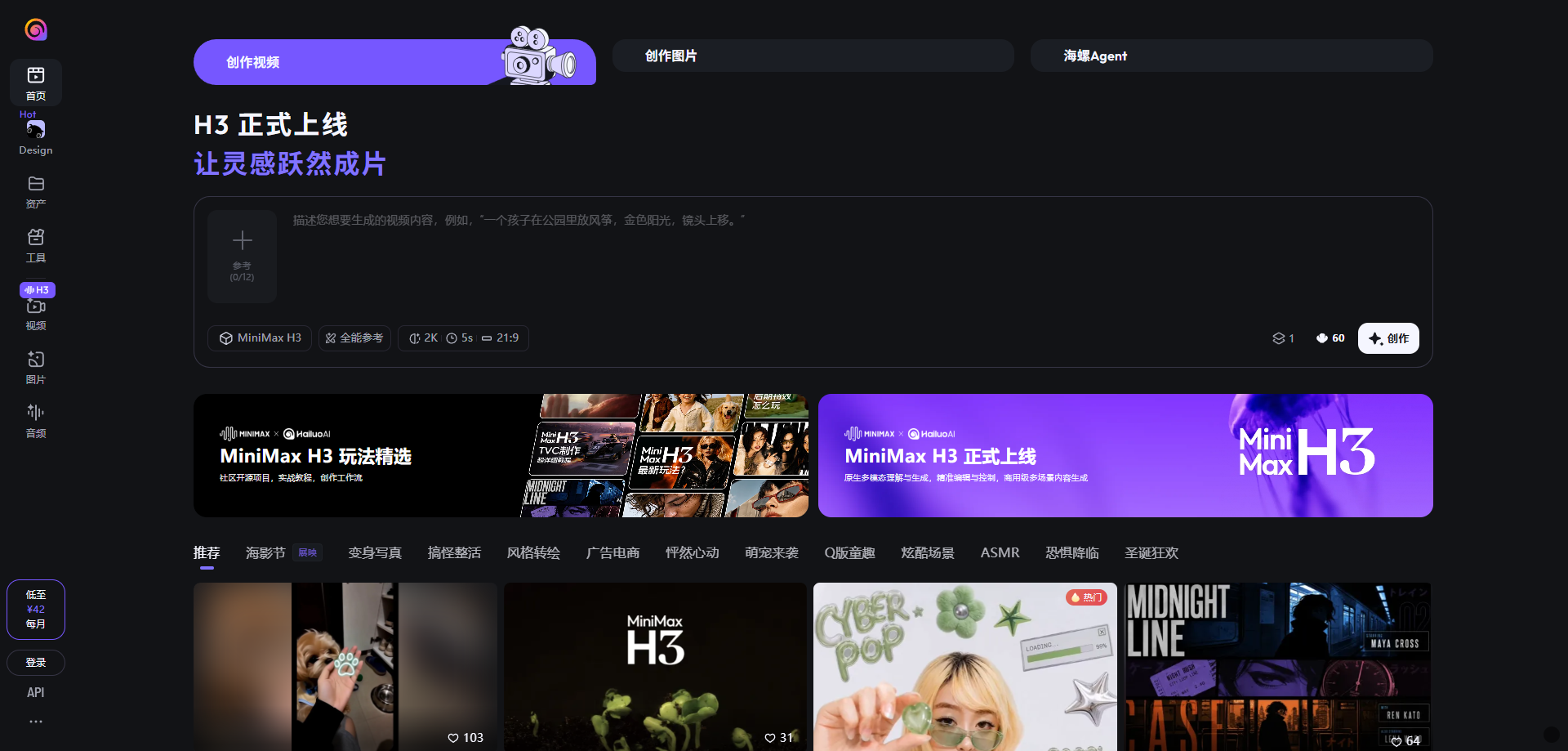1568x751 pixels.
Task: Switch to the 搞怪整活 category tab
Action: pos(454,553)
